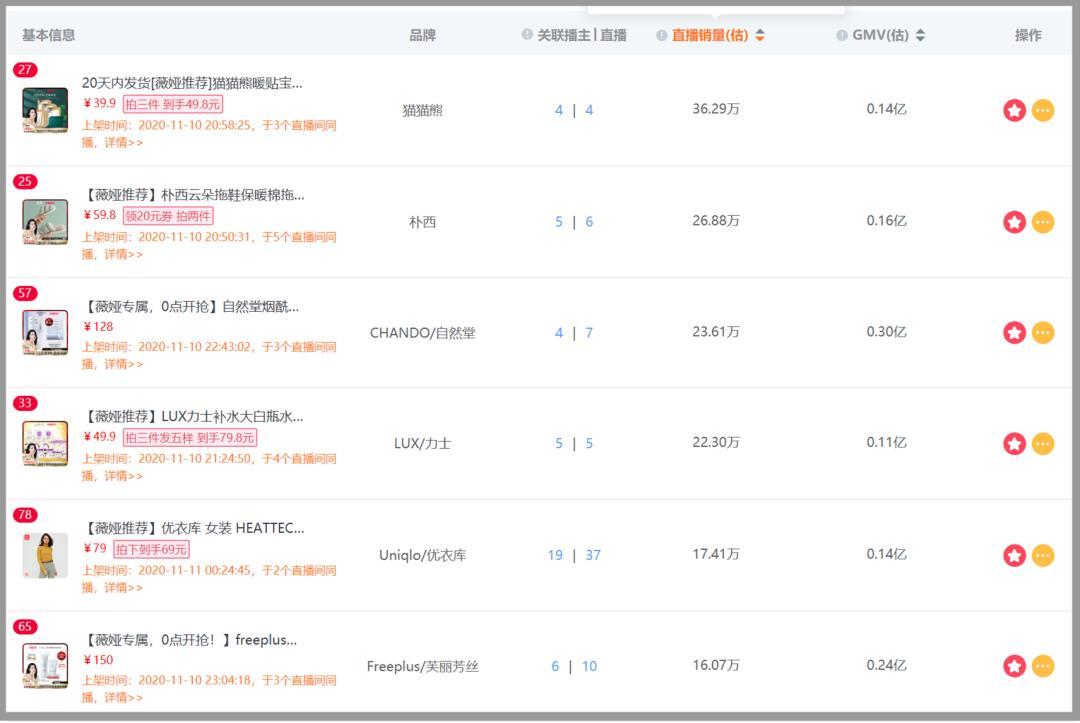This screenshot has width=1080, height=723.
Task: Open product title 自然堂烟酰
Action: point(191,306)
